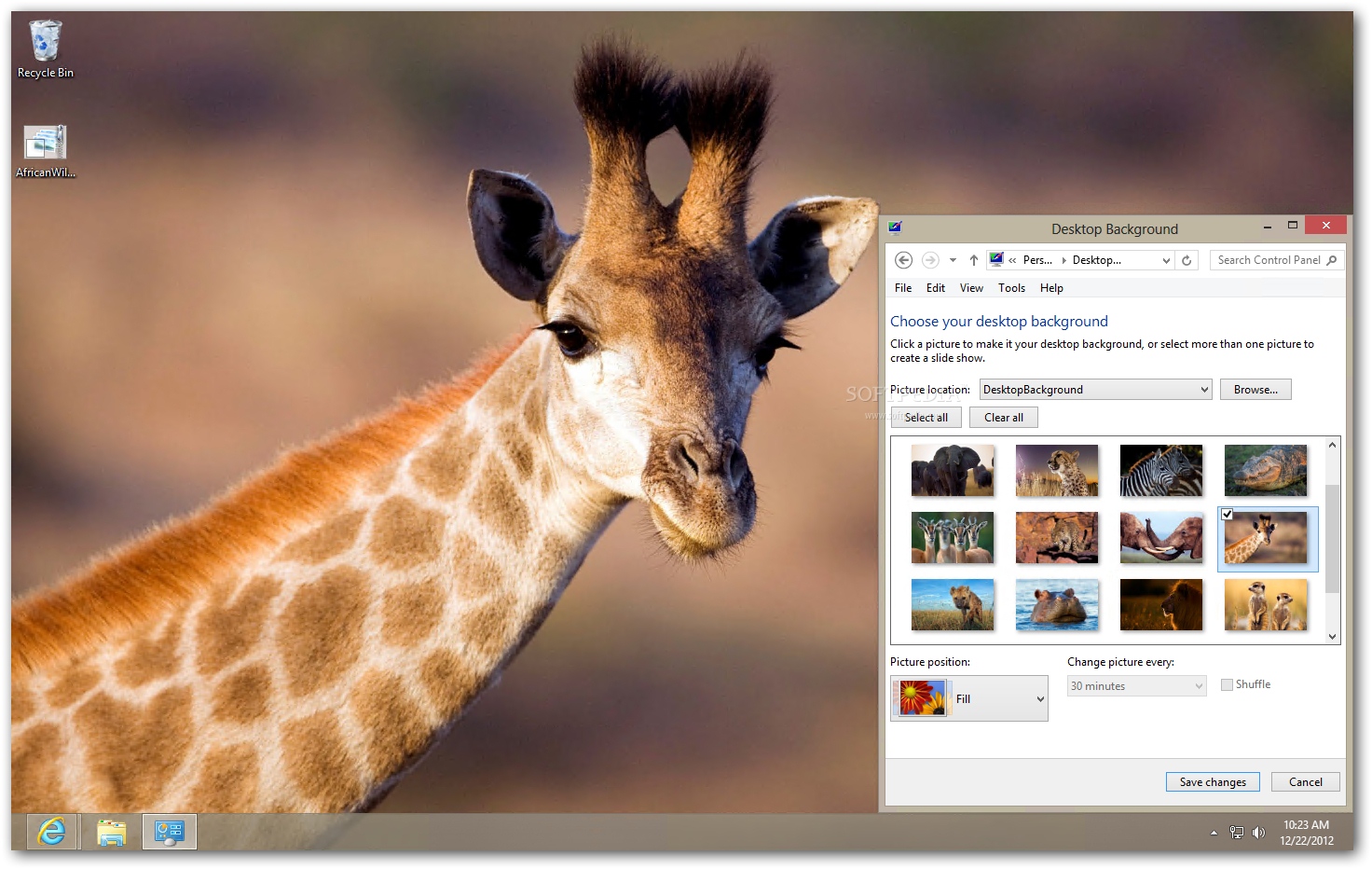Expand the address bar history dropdown
The image size is (1372, 869).
pyautogui.click(x=1166, y=261)
